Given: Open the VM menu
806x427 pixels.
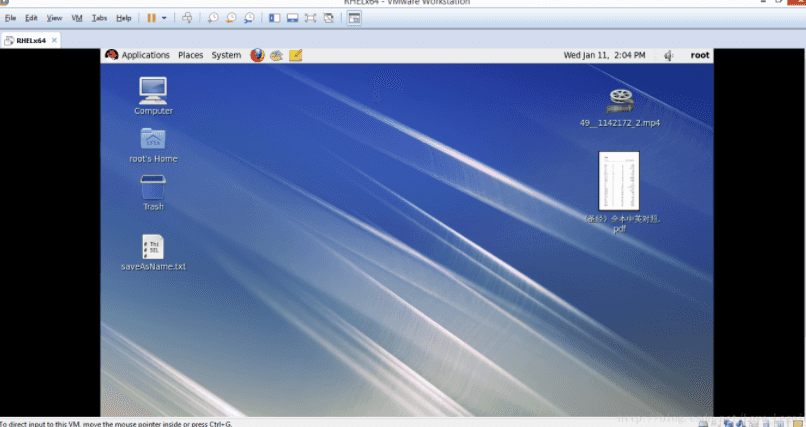Looking at the screenshot, I should coord(76,18).
